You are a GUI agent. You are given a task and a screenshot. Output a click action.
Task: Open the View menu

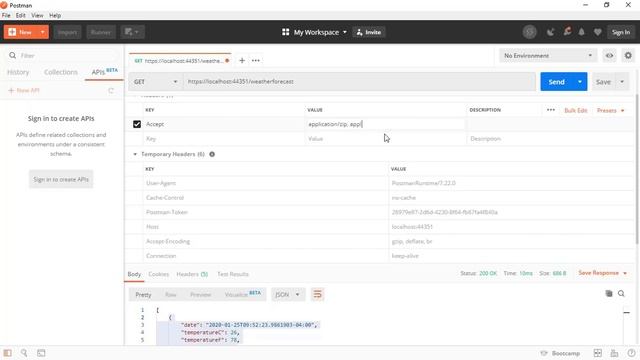(37, 15)
